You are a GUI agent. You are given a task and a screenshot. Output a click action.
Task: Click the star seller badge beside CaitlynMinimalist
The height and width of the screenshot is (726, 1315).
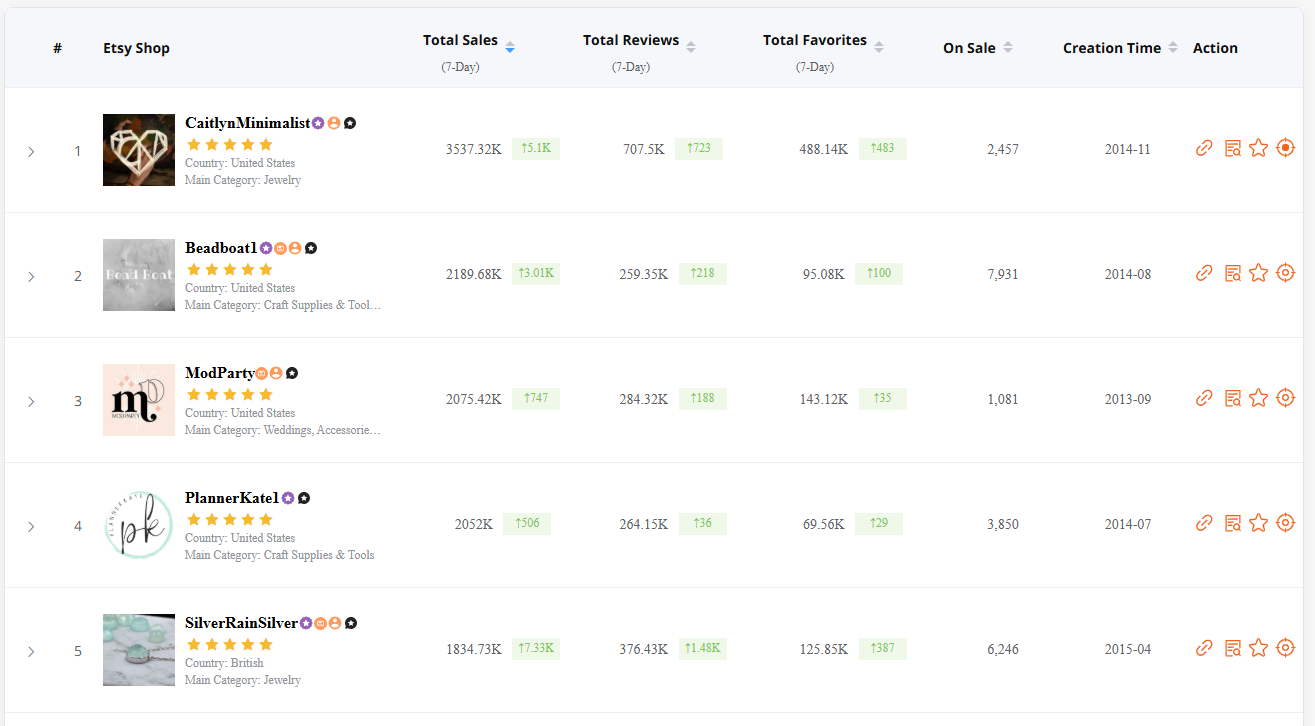click(x=318, y=122)
